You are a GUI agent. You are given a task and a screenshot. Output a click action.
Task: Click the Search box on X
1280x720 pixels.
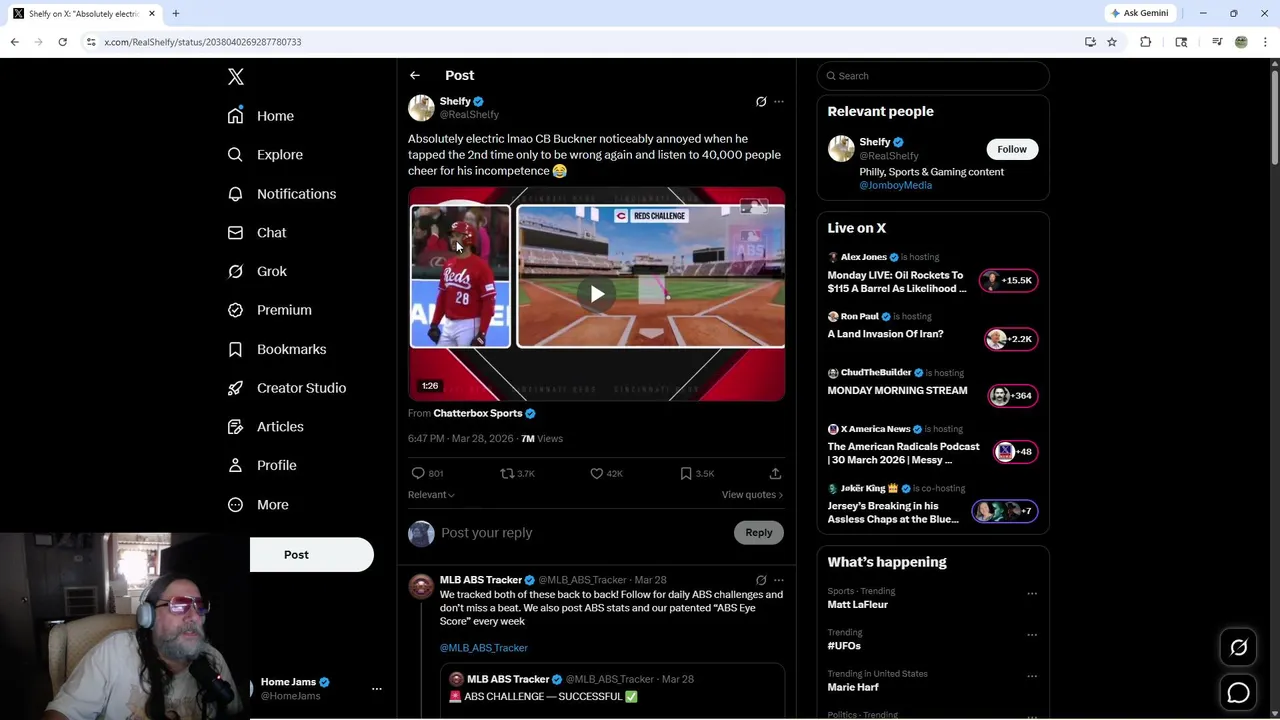pyautogui.click(x=933, y=76)
